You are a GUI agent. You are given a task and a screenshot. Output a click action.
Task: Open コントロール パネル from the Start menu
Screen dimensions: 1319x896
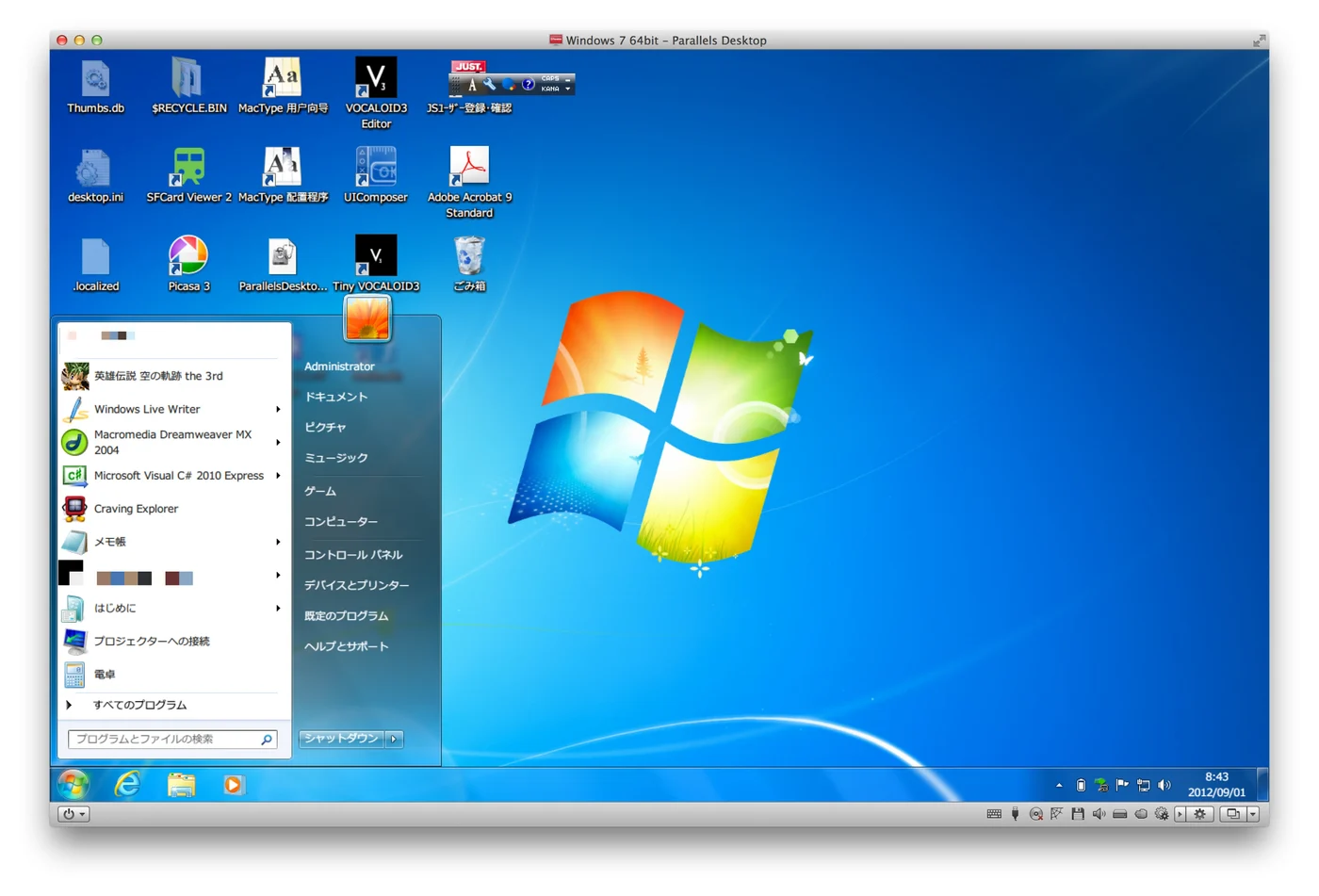353,555
